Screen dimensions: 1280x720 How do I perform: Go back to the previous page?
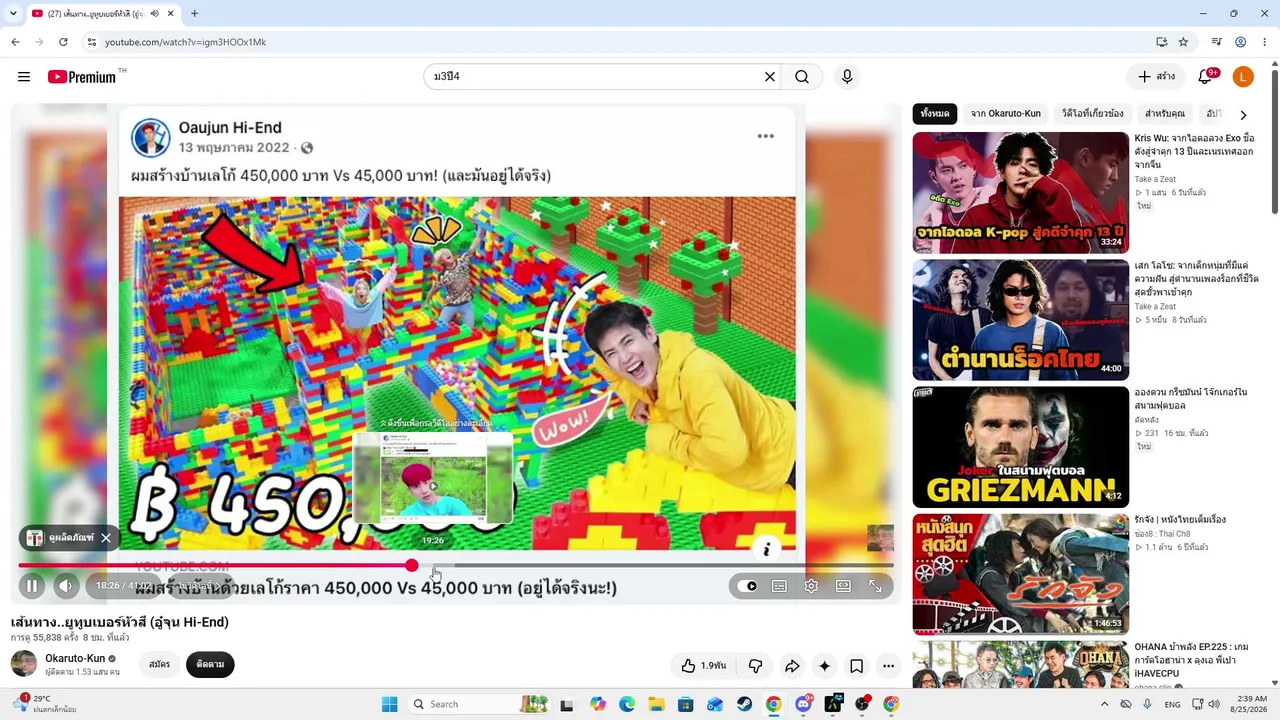15,42
